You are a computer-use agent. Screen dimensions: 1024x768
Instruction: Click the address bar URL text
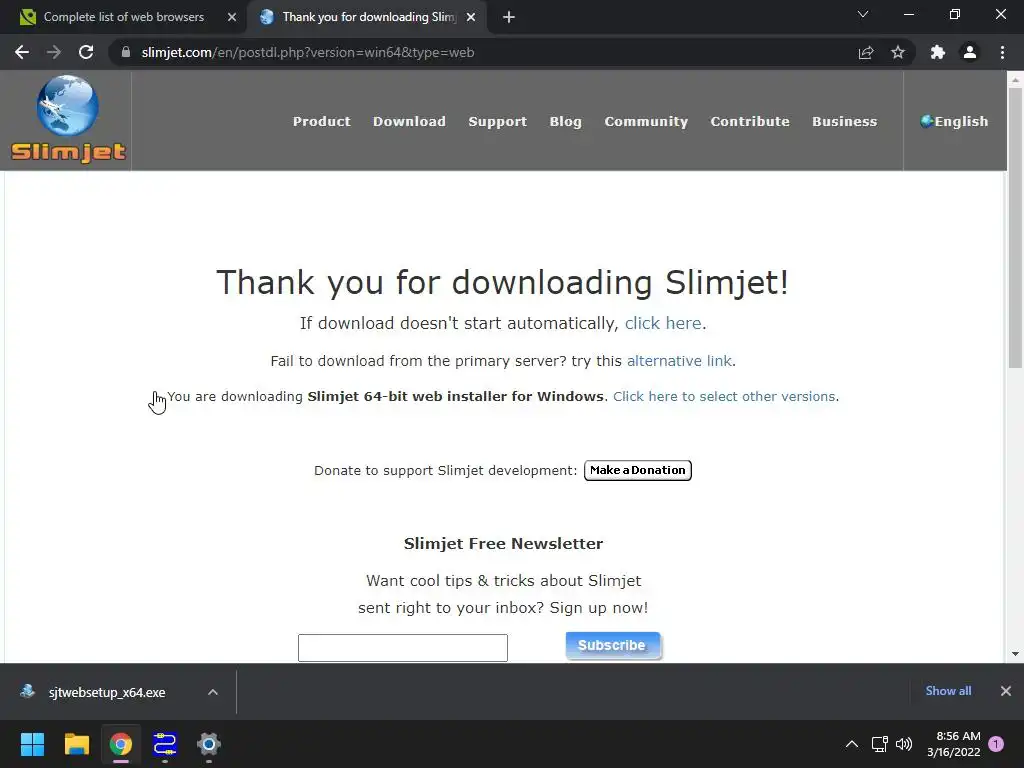click(x=308, y=52)
